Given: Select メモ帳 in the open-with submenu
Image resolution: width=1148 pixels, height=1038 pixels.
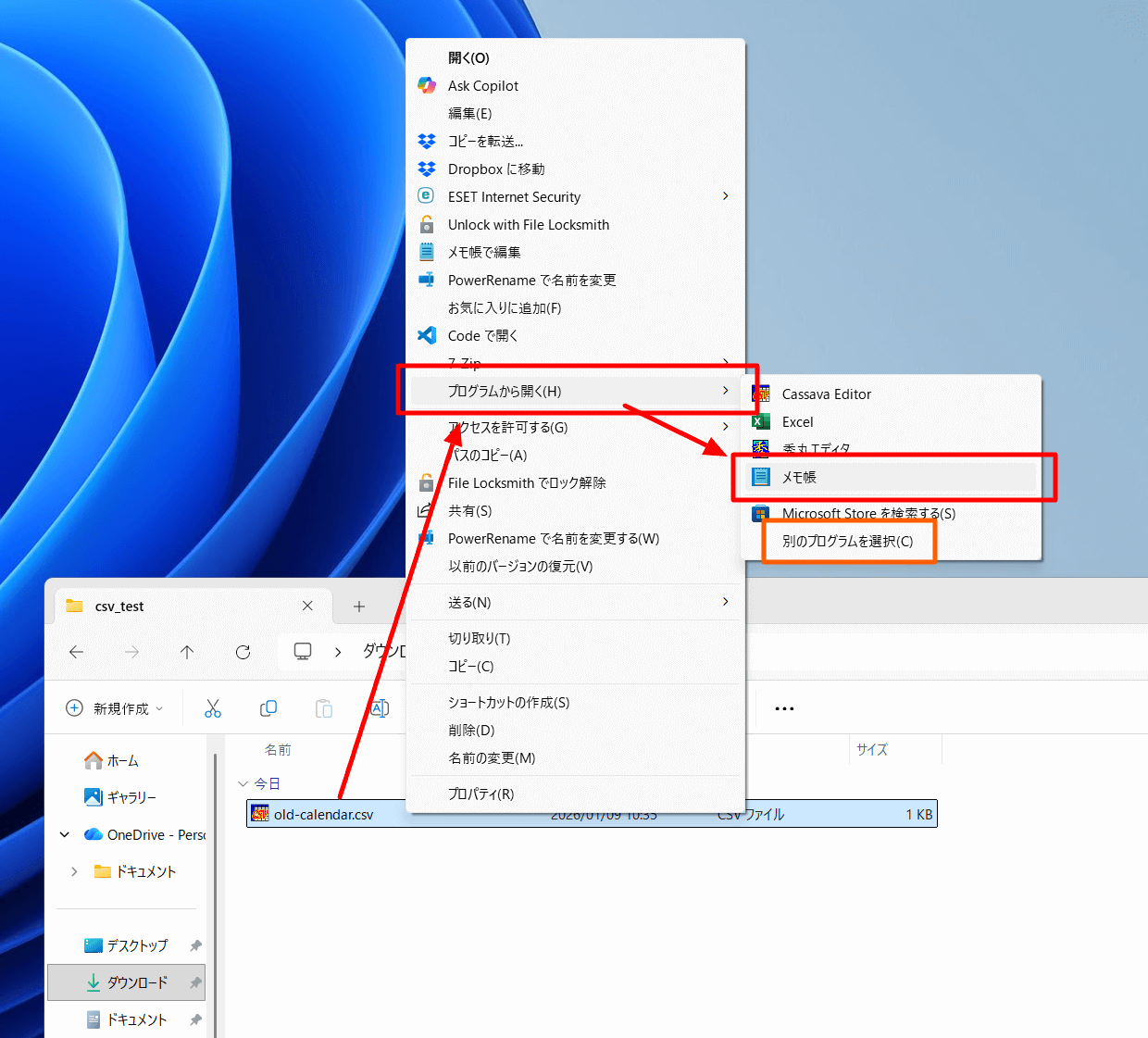Looking at the screenshot, I should [x=798, y=477].
